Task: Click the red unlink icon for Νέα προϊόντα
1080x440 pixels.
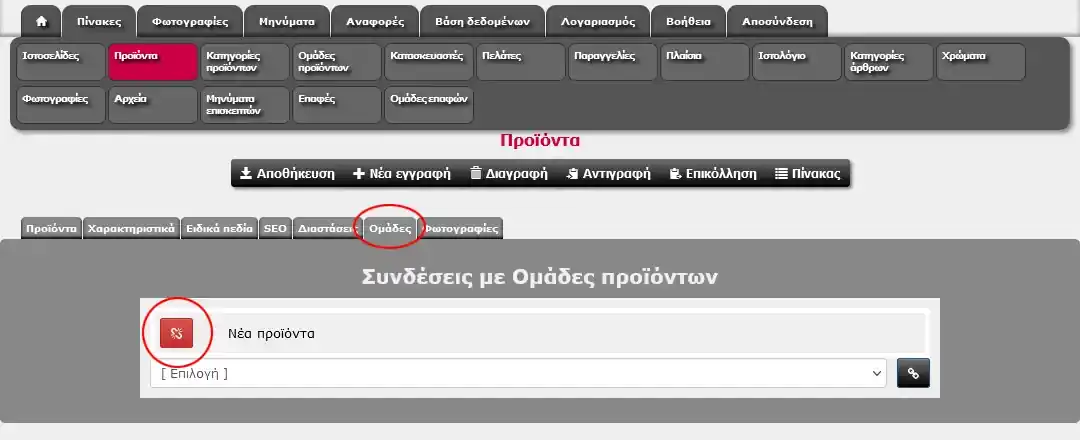Action: point(176,333)
